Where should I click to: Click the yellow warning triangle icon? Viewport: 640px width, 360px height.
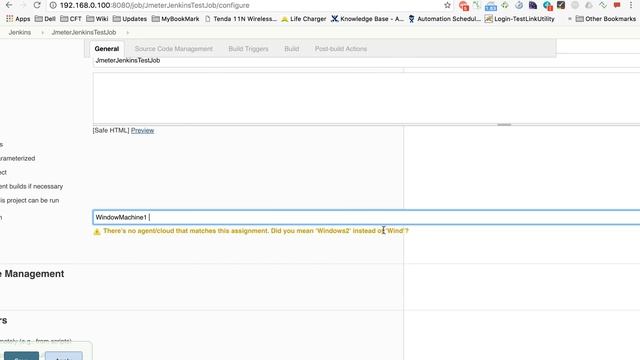click(97, 231)
